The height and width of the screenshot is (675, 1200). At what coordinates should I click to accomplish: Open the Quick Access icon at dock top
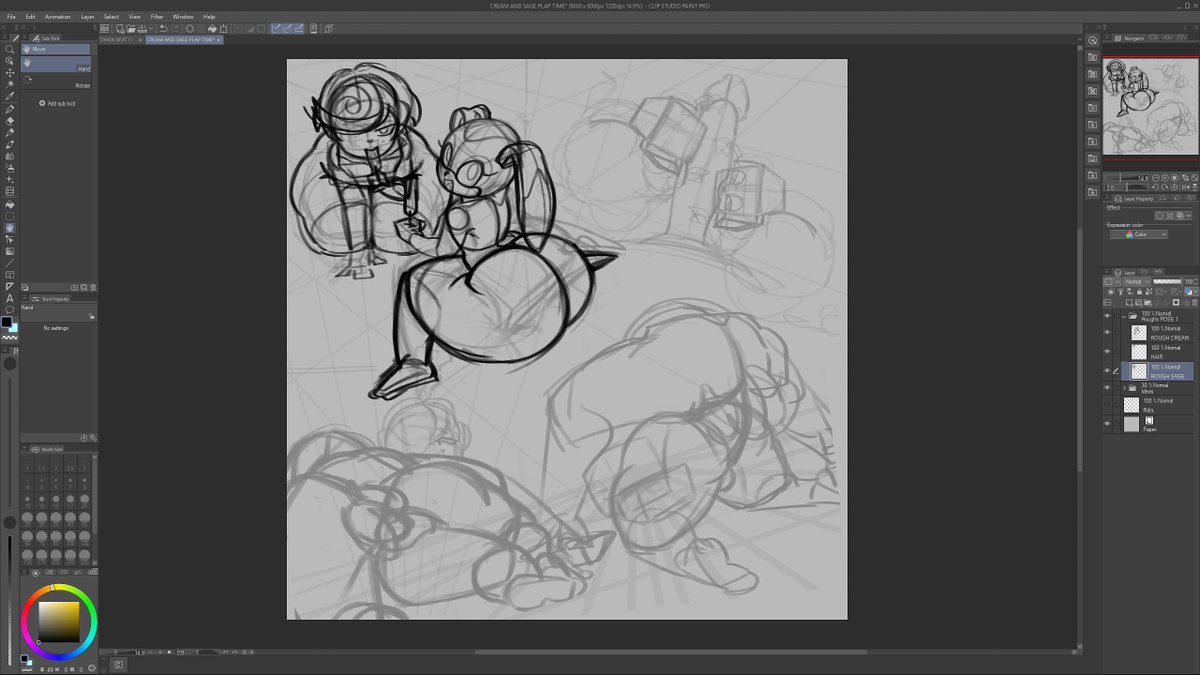pyautogui.click(x=1093, y=40)
